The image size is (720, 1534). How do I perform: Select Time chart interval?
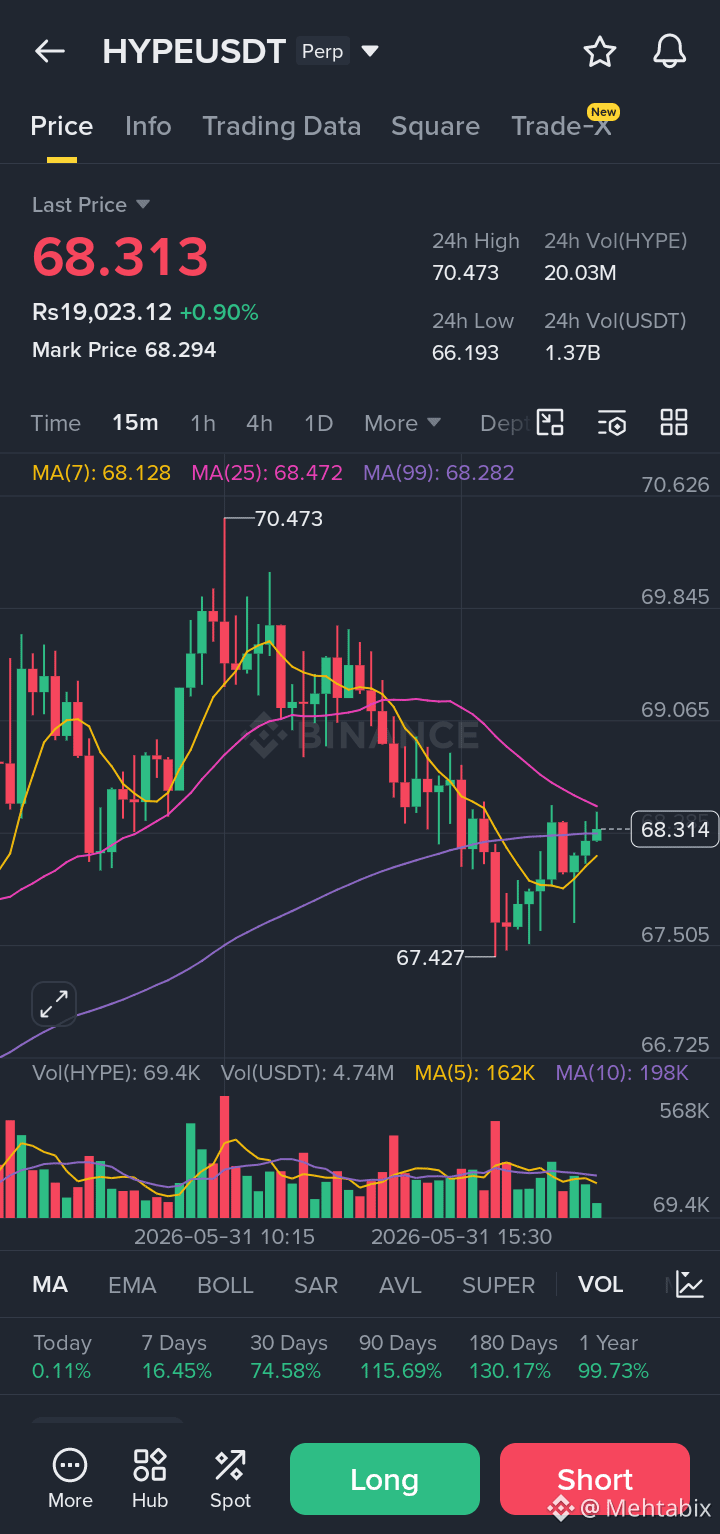coord(56,423)
